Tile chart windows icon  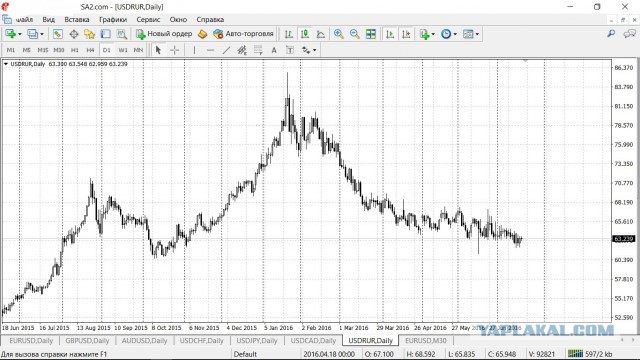pyautogui.click(x=371, y=34)
